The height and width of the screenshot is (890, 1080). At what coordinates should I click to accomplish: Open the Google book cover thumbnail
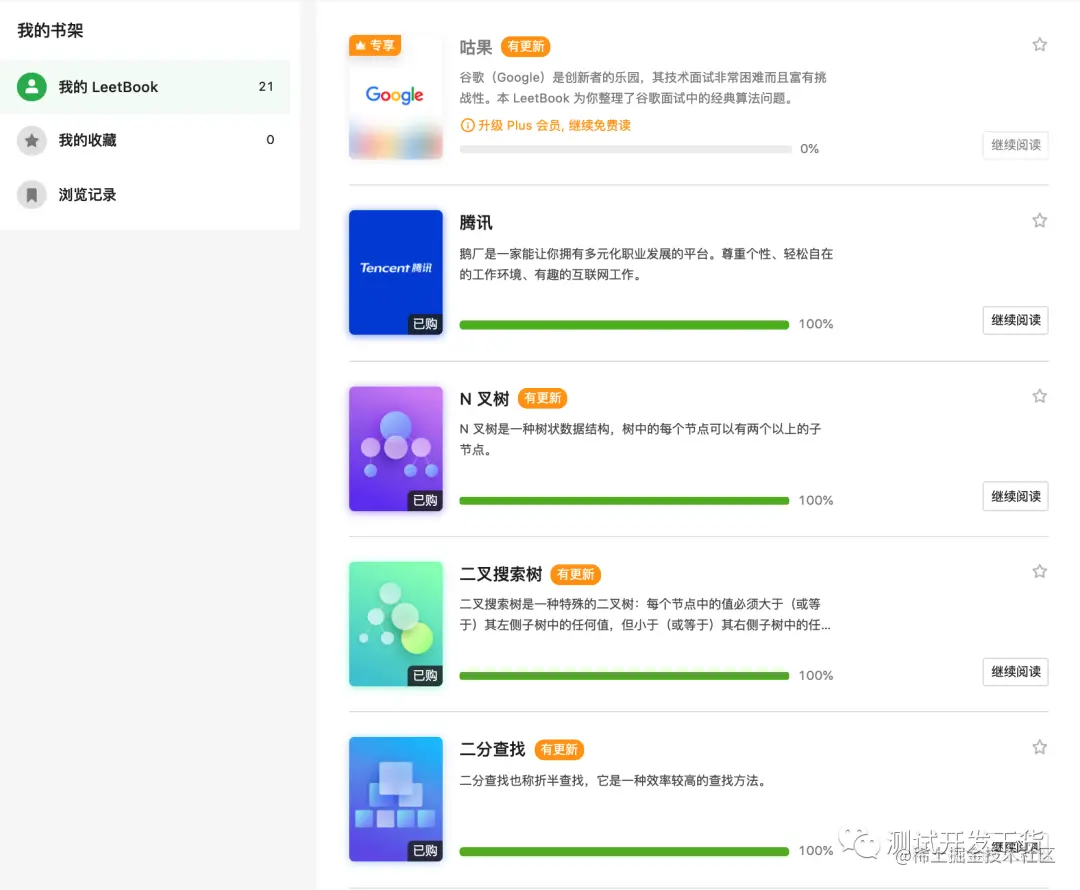395,97
